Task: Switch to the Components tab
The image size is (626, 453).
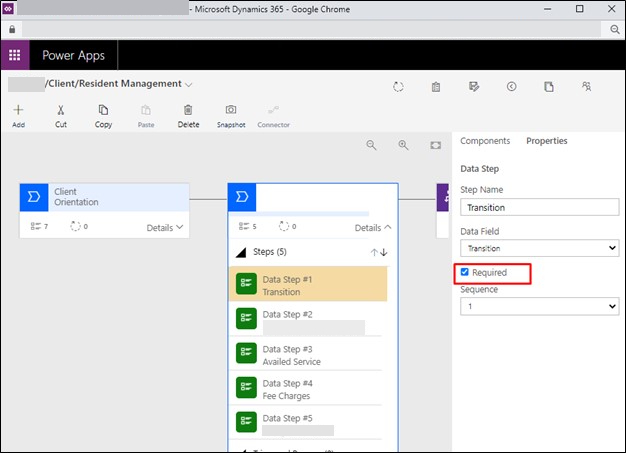Action: tap(485, 141)
